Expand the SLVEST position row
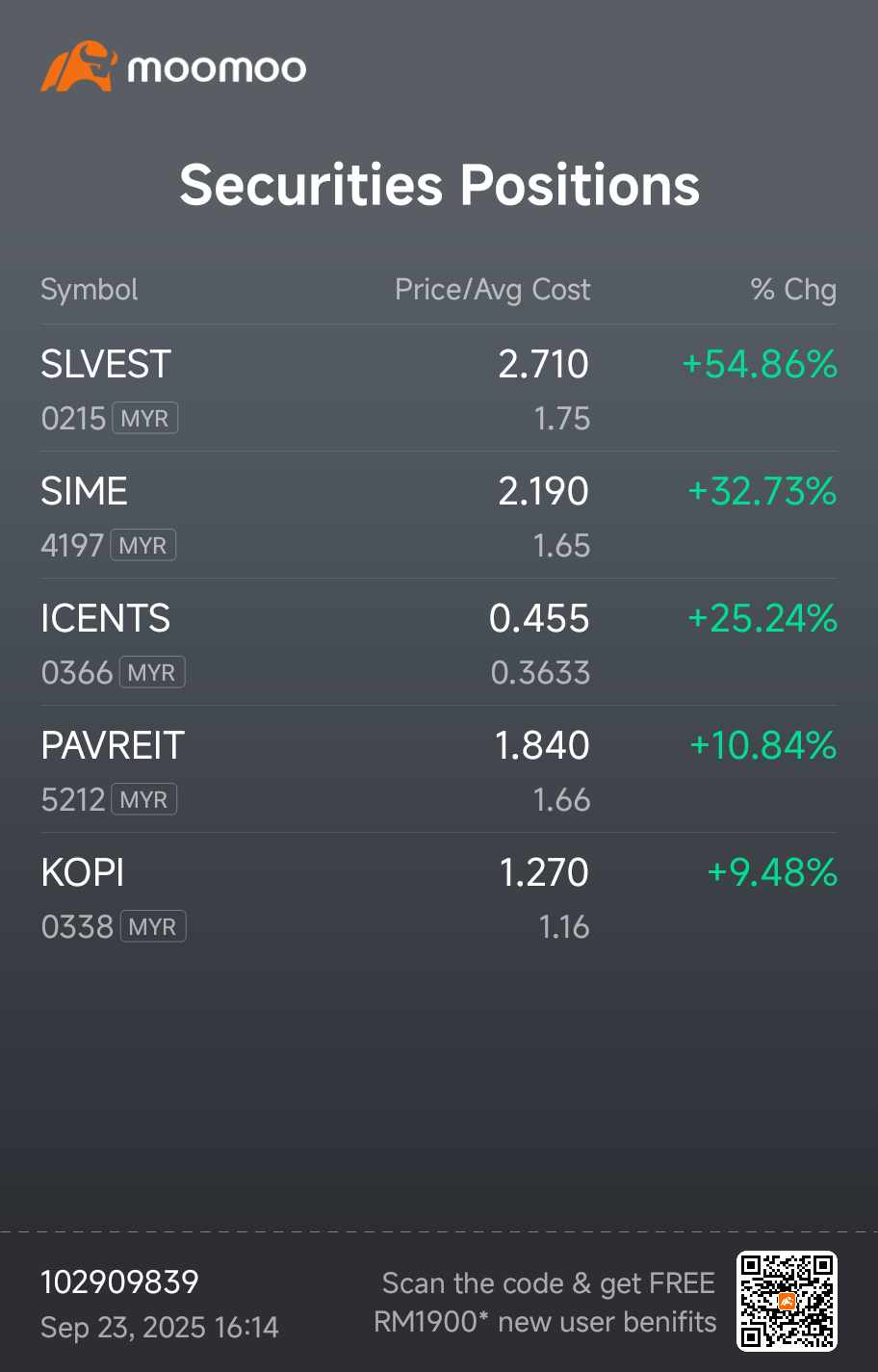 click(439, 385)
